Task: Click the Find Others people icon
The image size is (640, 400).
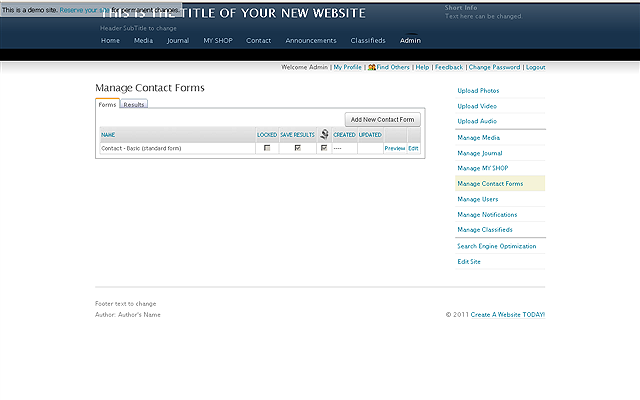Action: pyautogui.click(x=372, y=67)
